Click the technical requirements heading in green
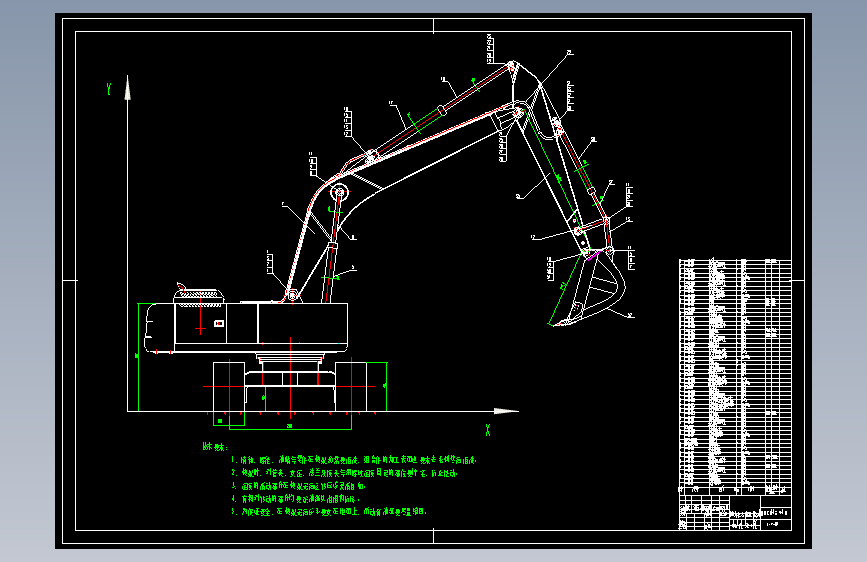Image resolution: width=867 pixels, height=562 pixels. tap(215, 447)
